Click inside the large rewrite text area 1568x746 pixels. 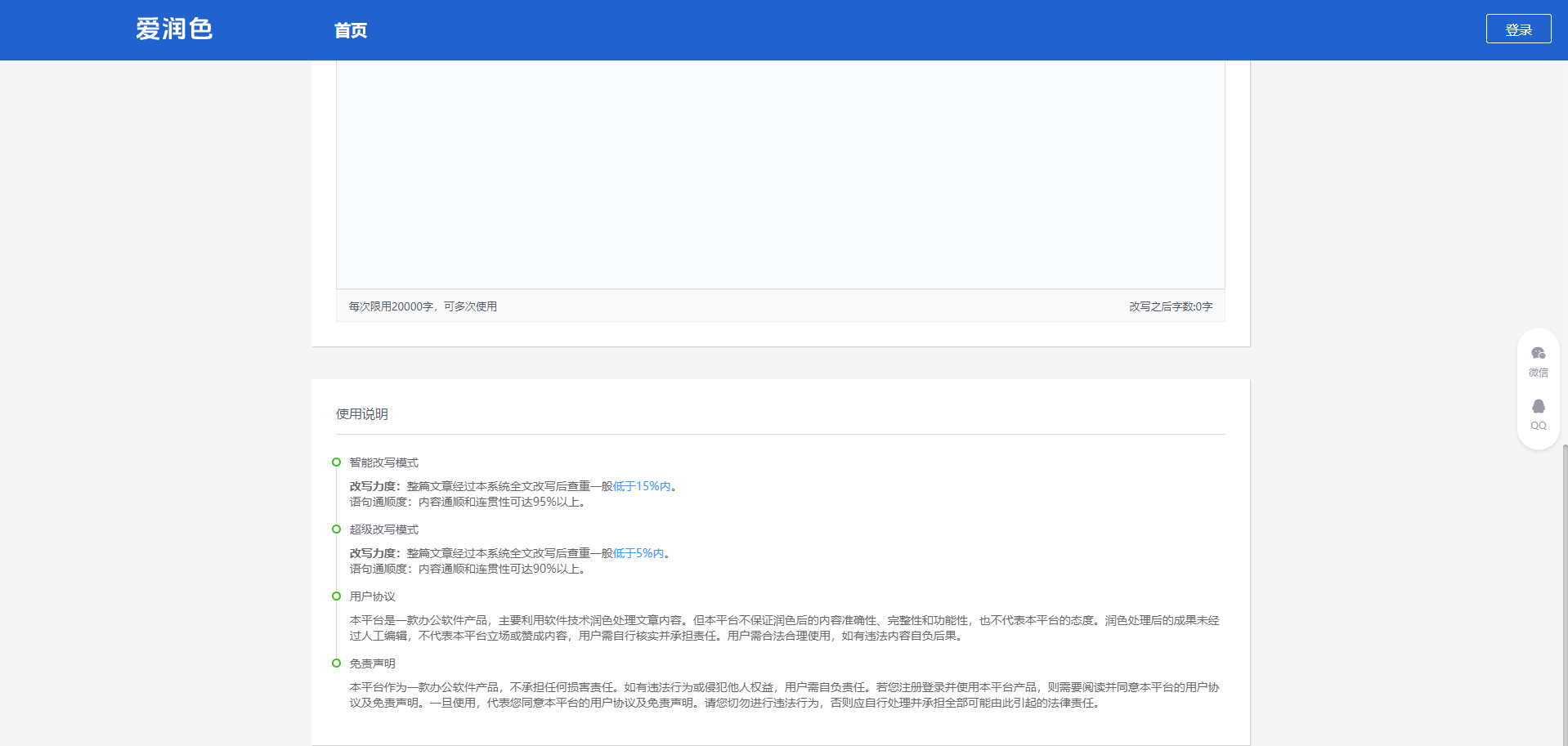(780, 172)
